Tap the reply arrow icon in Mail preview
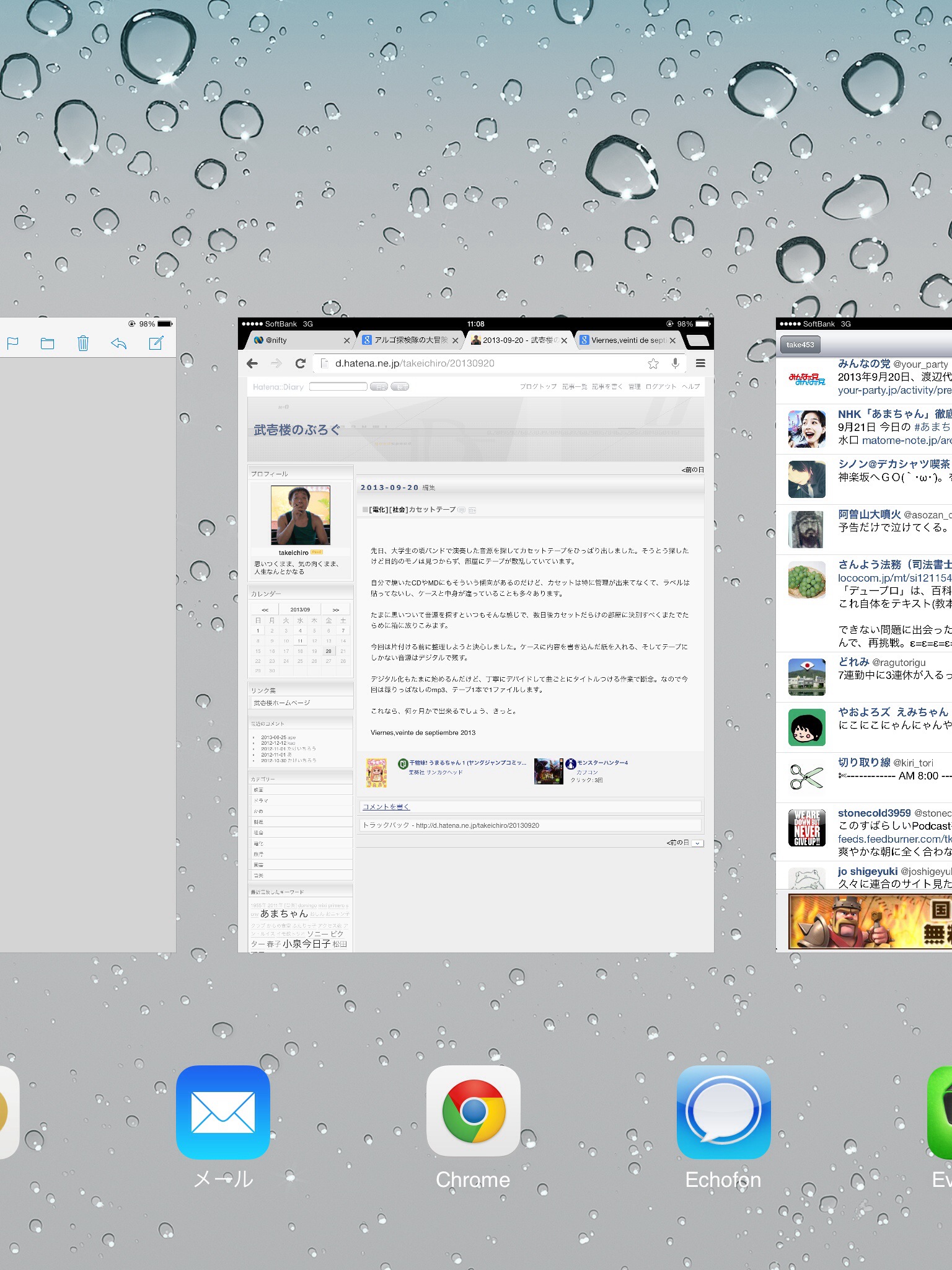The image size is (952, 1270). (x=119, y=343)
